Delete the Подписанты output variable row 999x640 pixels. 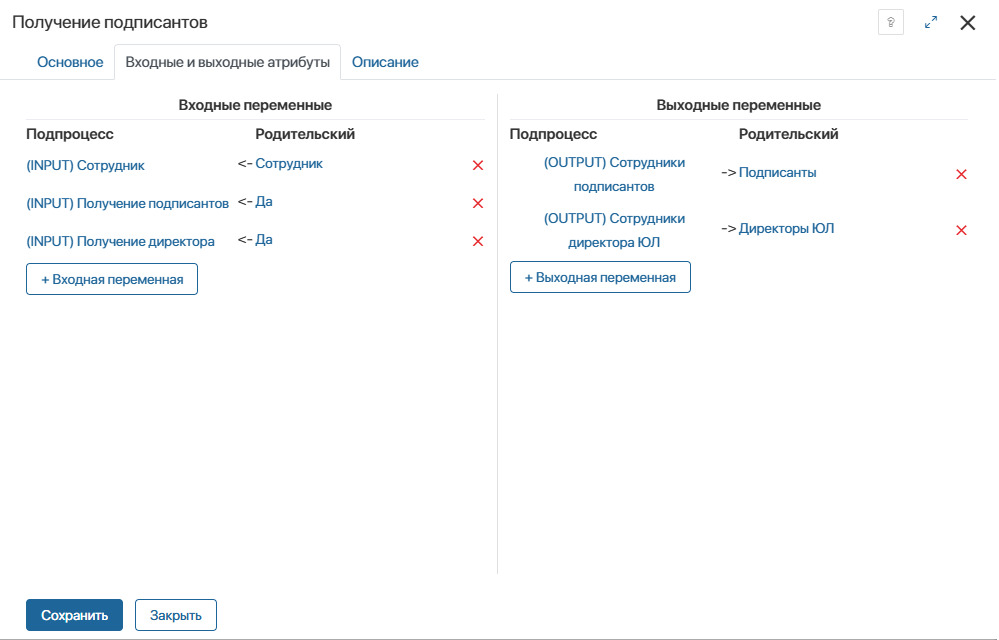(961, 174)
